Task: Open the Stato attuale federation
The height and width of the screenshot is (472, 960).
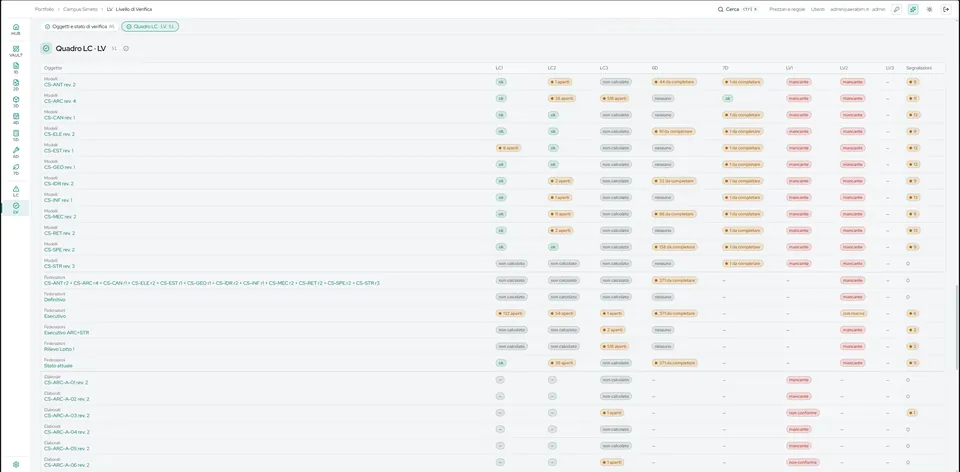Action: 58,365
